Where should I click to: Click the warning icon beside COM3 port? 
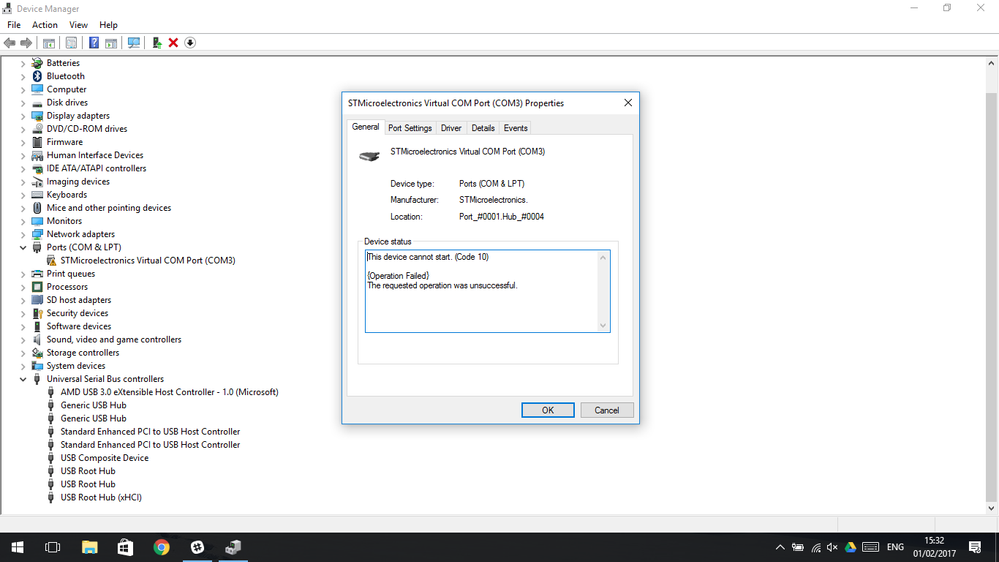click(x=51, y=261)
